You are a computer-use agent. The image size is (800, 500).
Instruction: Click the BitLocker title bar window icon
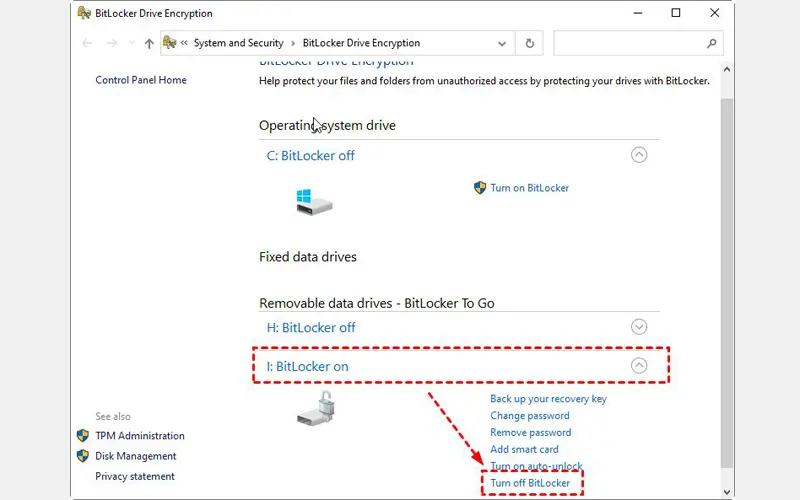tap(84, 13)
